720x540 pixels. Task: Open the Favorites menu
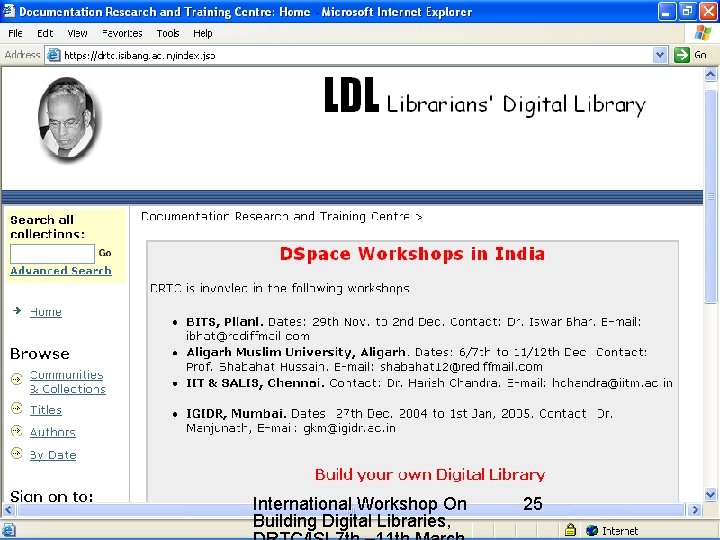point(122,34)
